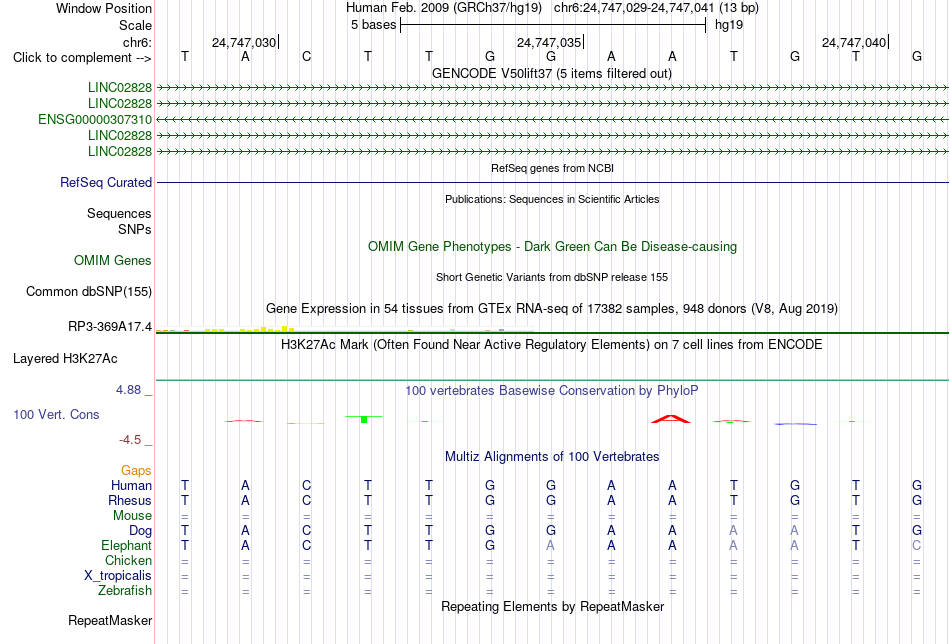
Task: Click the RP3-369A17.4 gene label
Action: click(110, 327)
